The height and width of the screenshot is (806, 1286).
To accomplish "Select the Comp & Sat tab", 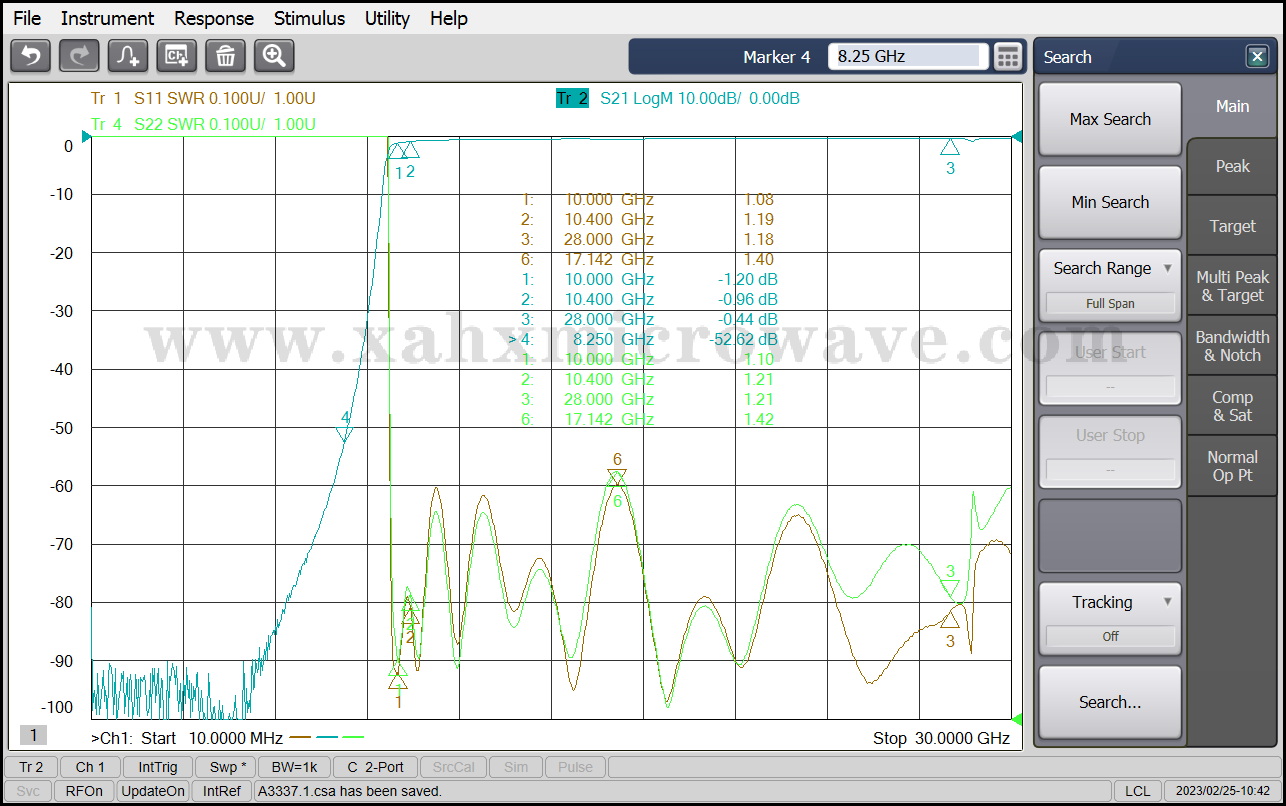I will point(1232,406).
